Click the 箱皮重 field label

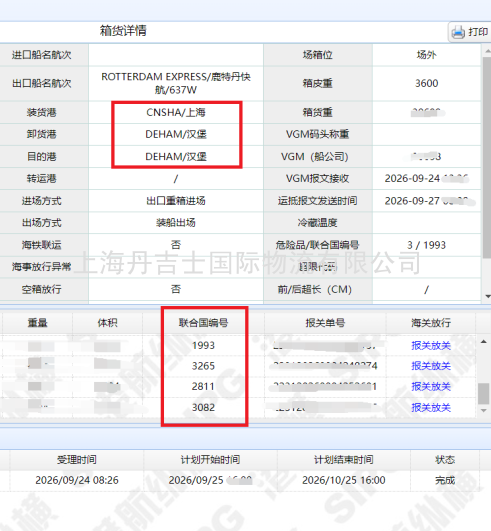318,83
